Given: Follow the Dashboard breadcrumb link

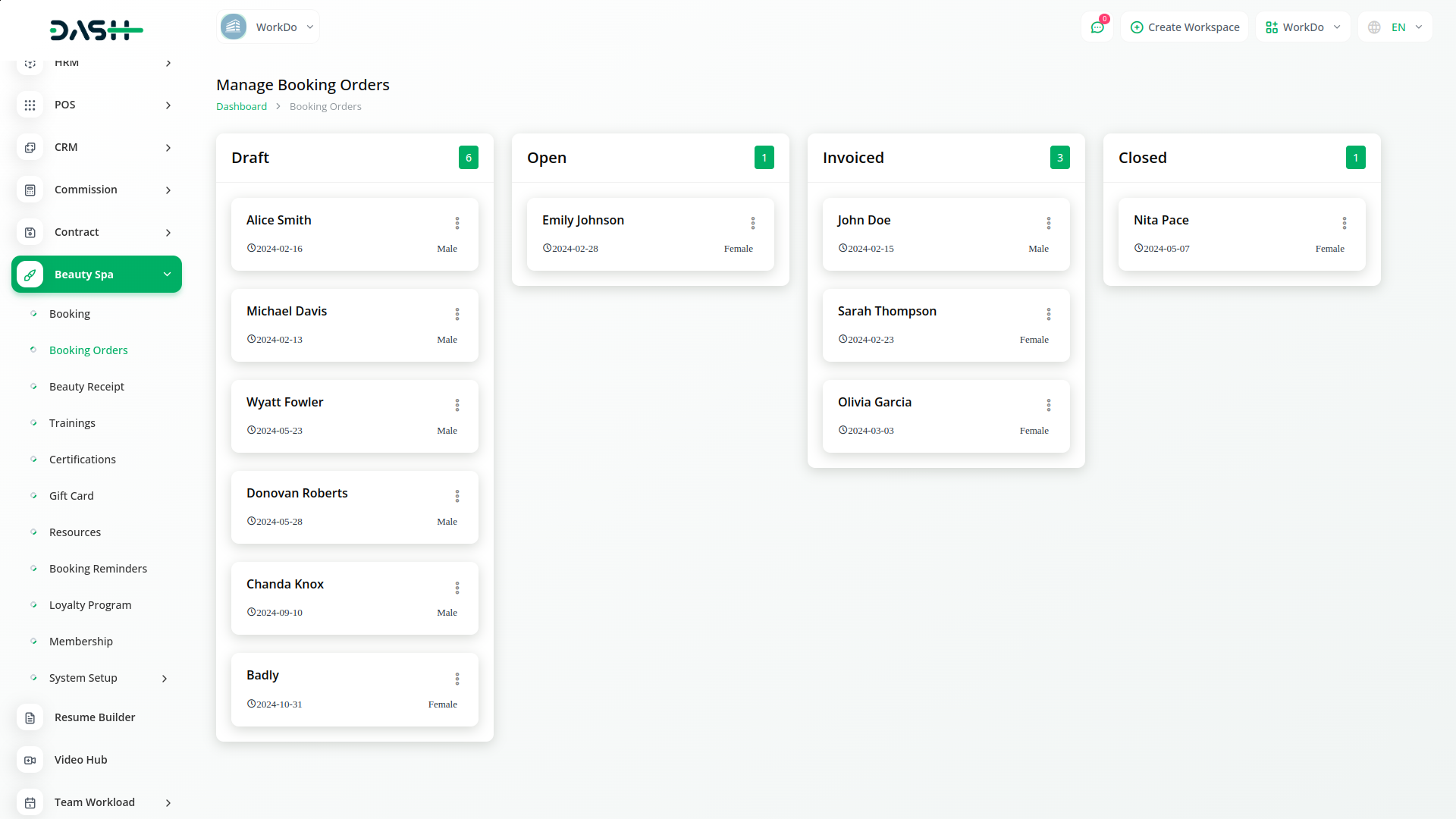Looking at the screenshot, I should pyautogui.click(x=241, y=106).
